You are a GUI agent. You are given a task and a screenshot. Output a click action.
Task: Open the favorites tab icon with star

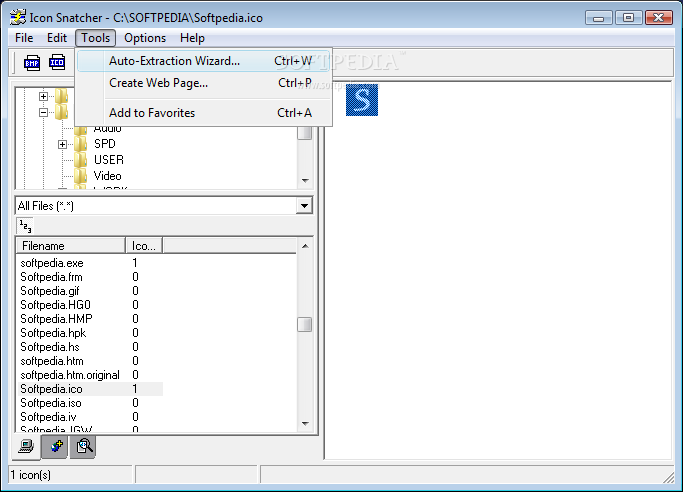(55, 446)
